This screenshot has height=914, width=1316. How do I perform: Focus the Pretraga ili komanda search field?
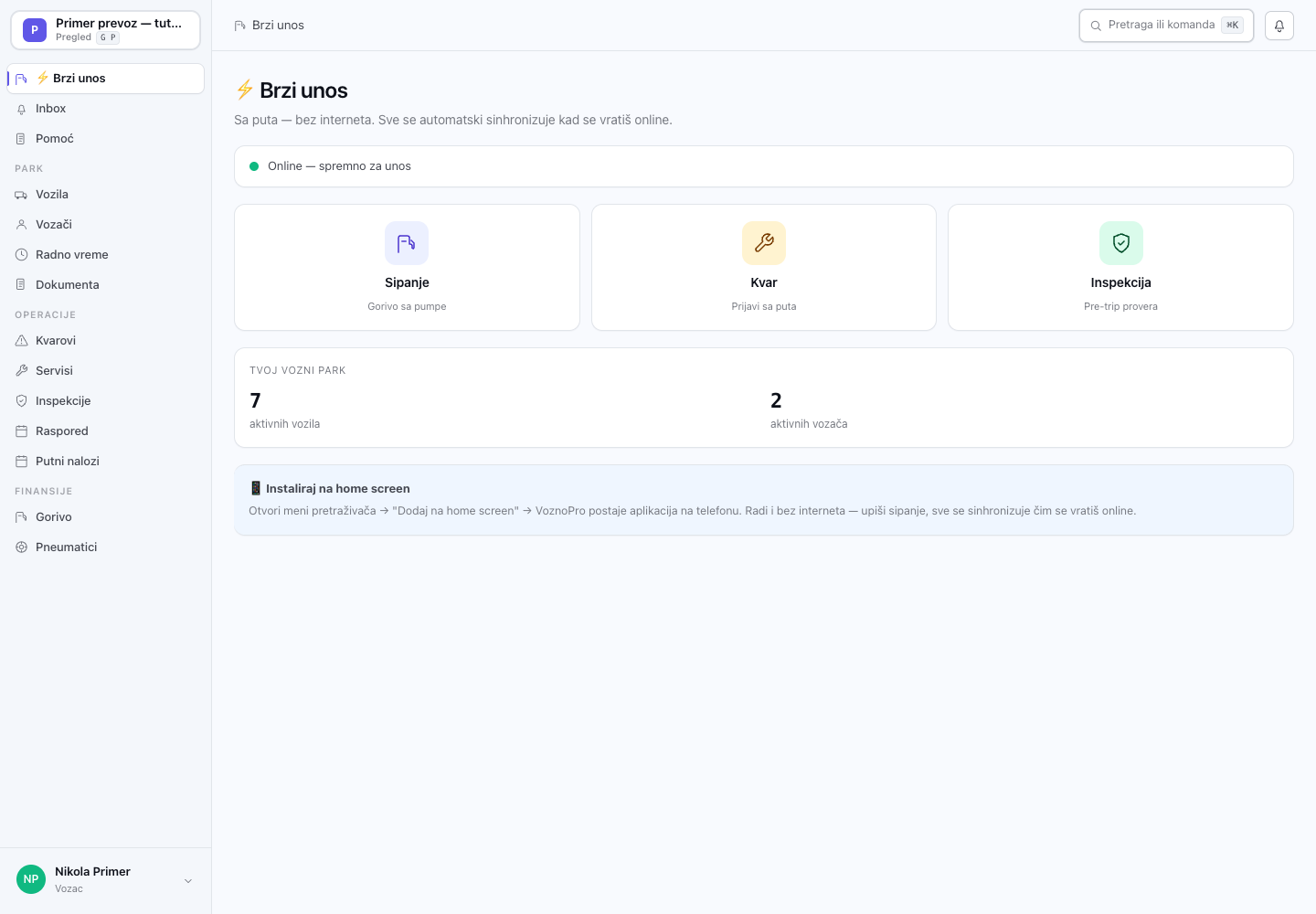1166,26
